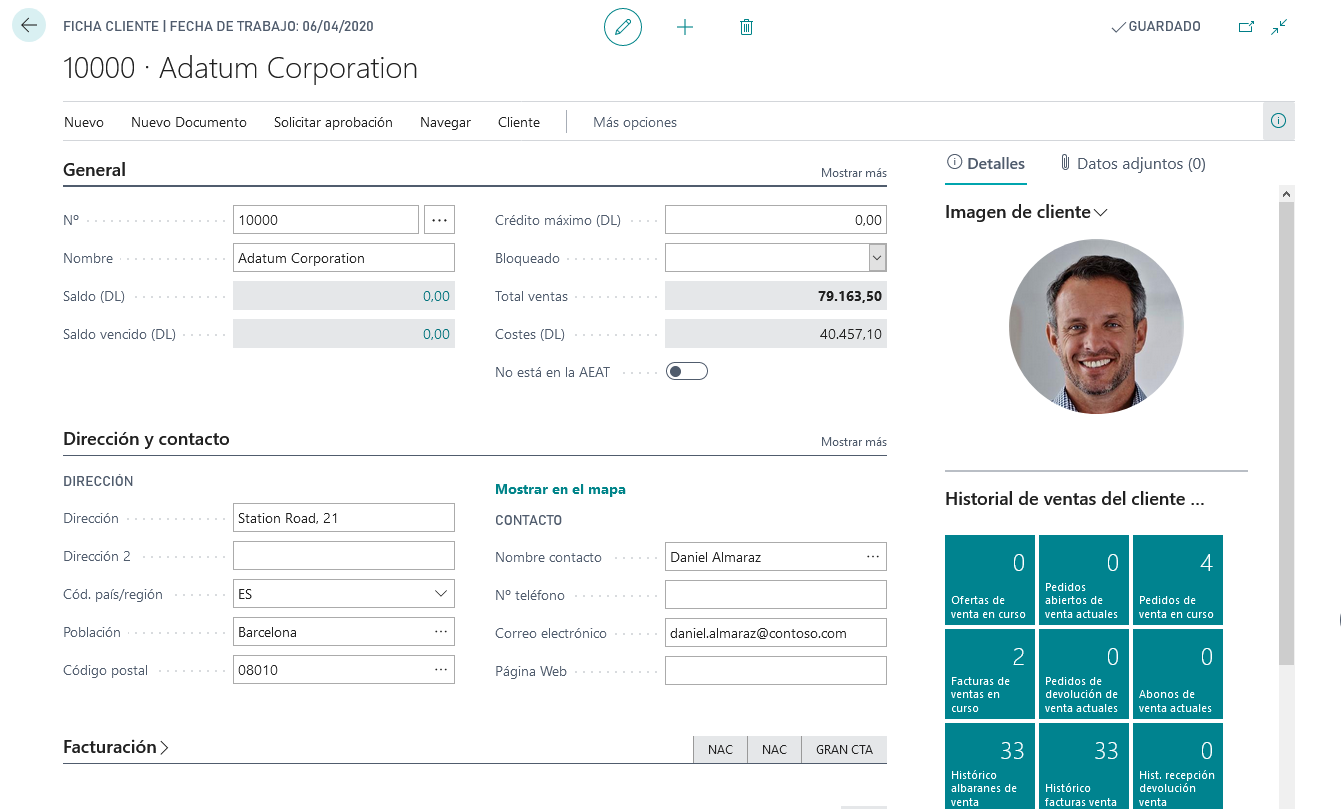This screenshot has width=1341, height=809.
Task: Toggle the No está en la AEAT switch
Action: [687, 372]
